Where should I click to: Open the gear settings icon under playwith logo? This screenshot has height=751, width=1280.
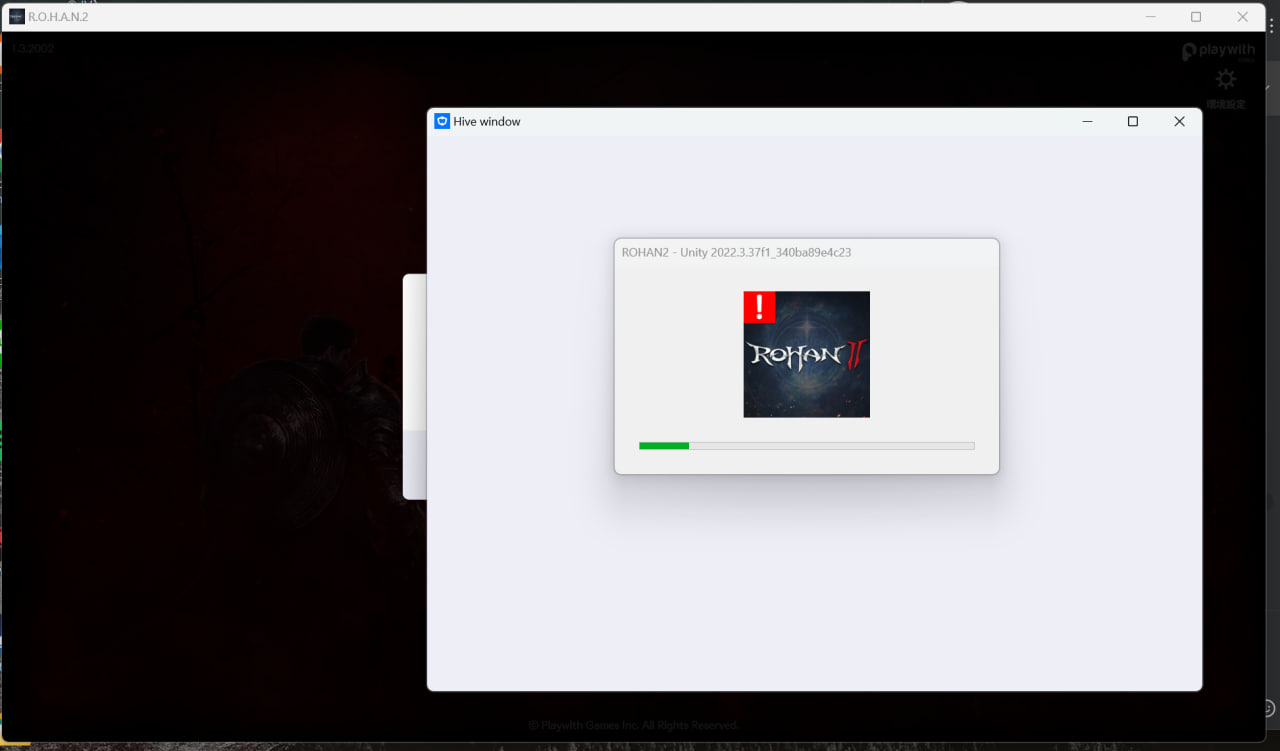pyautogui.click(x=1225, y=80)
